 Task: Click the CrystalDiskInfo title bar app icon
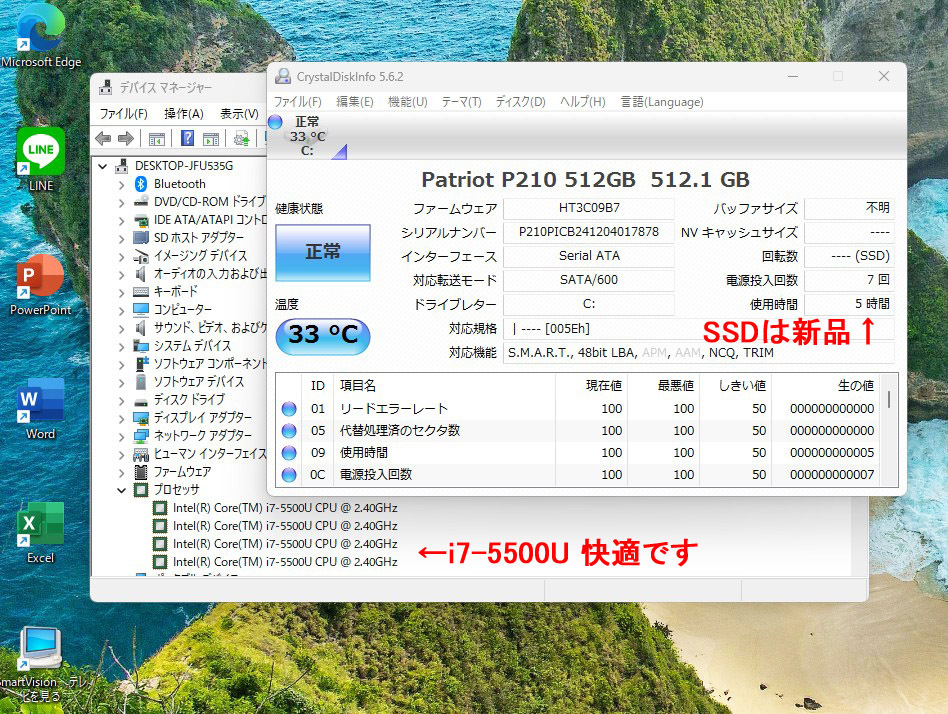tap(282, 76)
